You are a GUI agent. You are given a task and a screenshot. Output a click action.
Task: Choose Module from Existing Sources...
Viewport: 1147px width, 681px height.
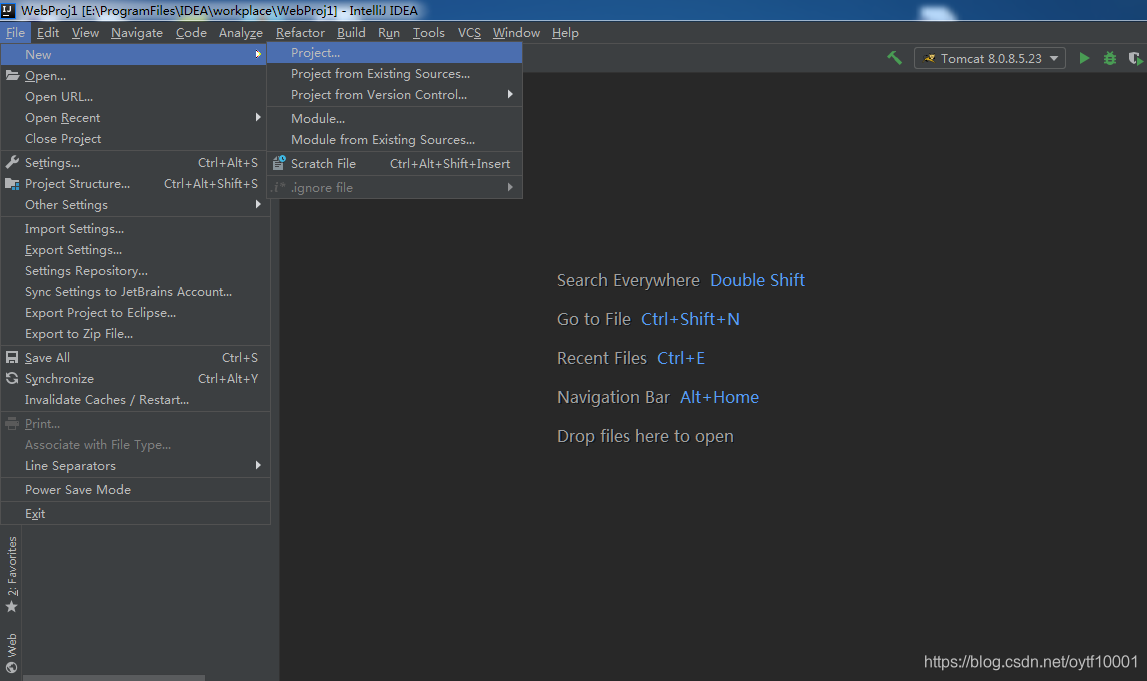tap(395, 140)
